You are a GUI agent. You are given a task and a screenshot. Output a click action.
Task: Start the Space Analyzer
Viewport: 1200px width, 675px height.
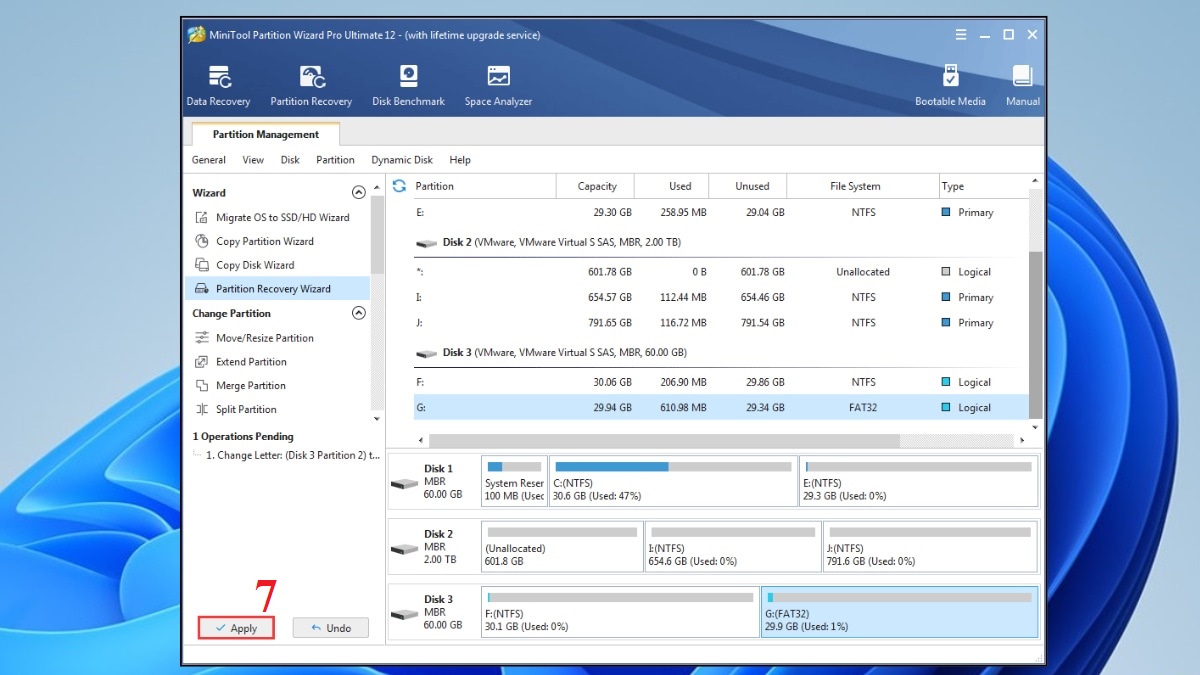[497, 84]
